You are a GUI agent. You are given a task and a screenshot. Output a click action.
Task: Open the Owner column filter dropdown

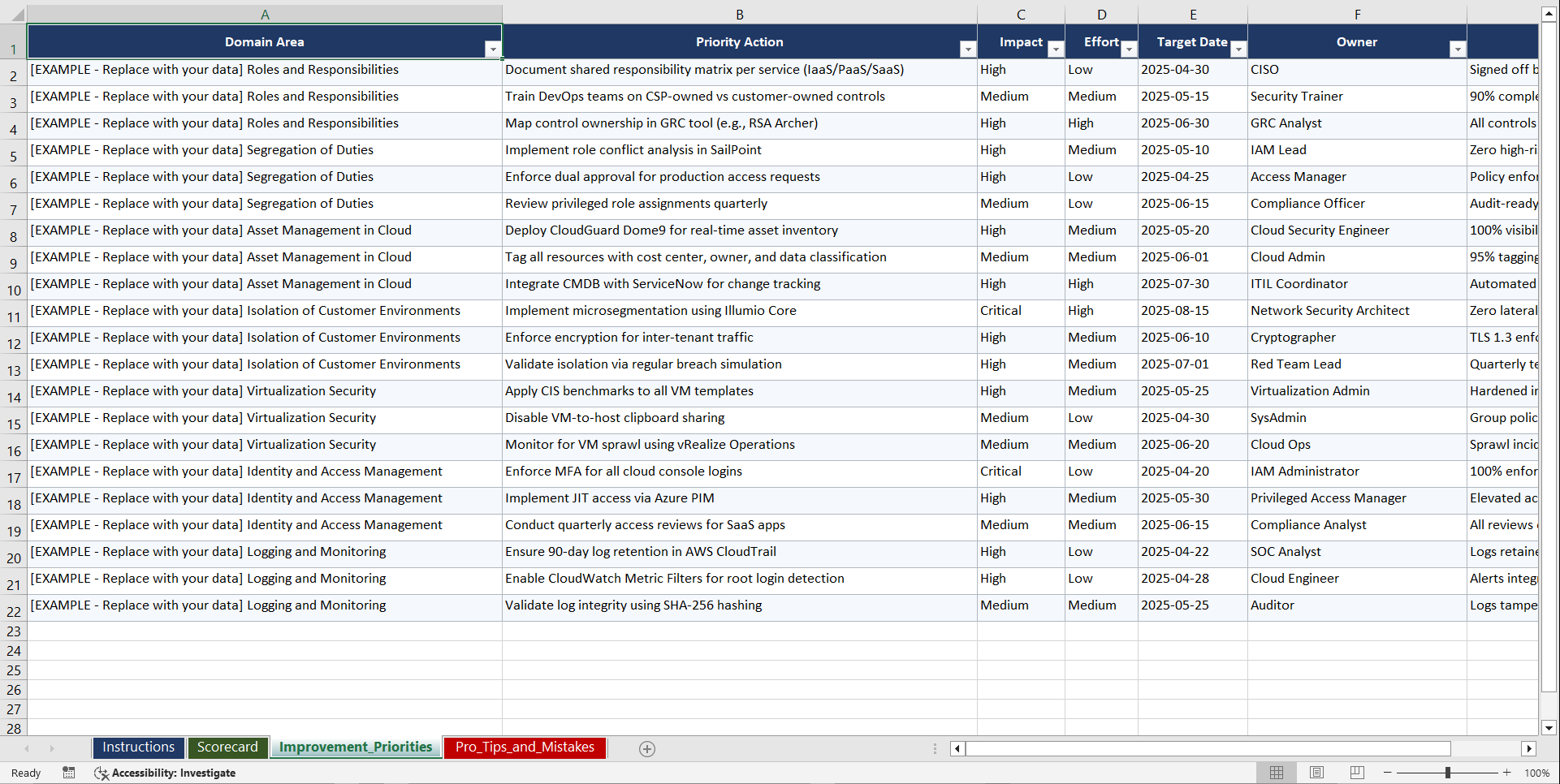[x=1458, y=49]
